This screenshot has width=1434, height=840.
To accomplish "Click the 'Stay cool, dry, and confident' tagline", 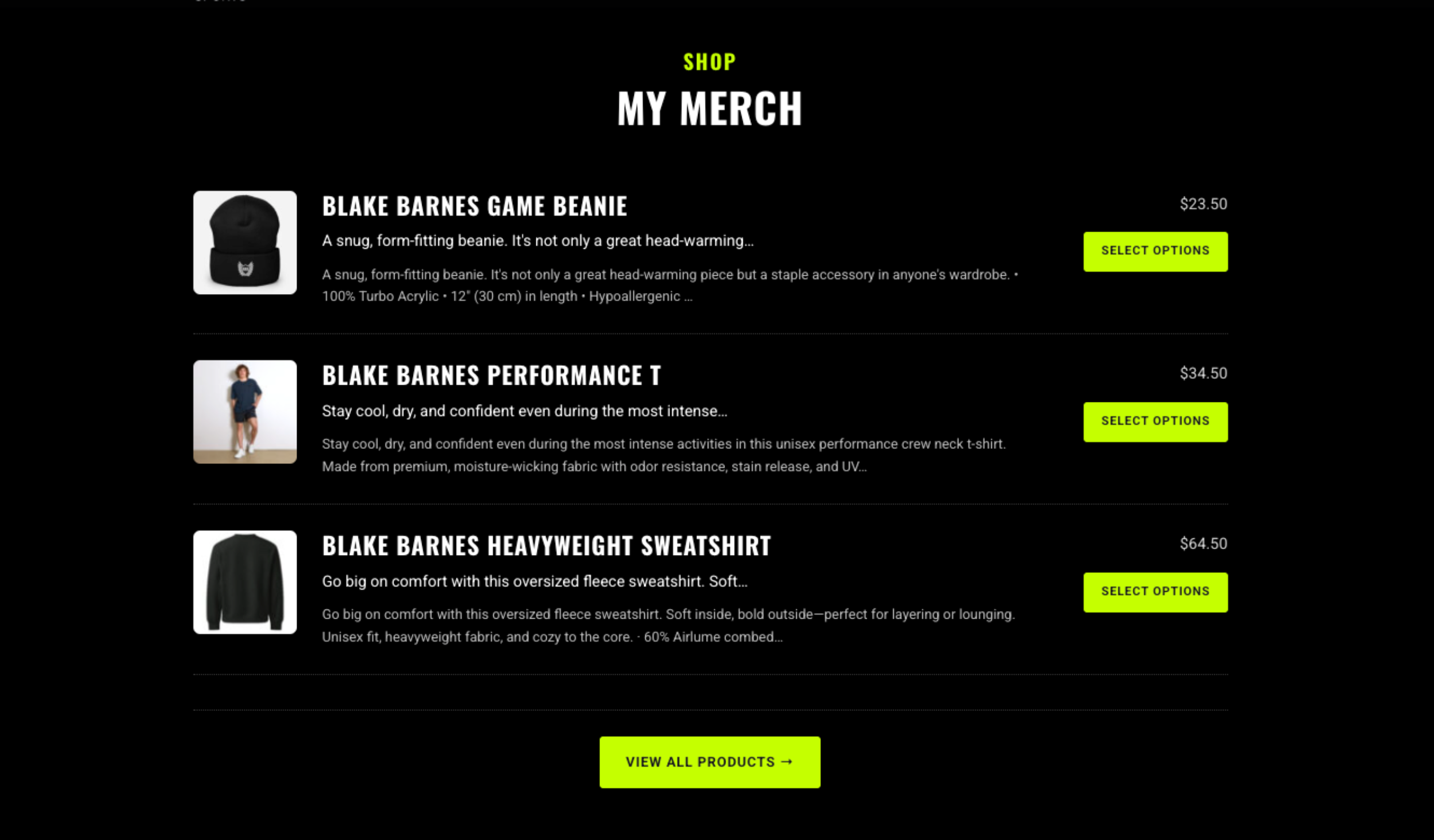I will coord(525,411).
